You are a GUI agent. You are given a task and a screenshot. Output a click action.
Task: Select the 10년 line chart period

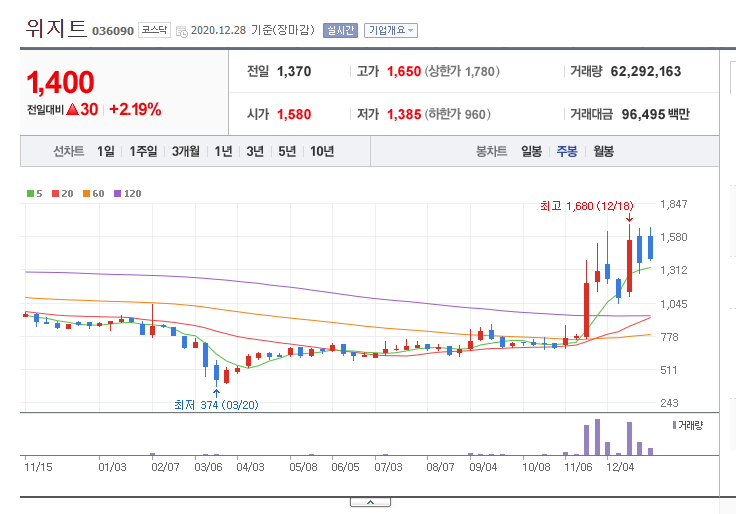tap(322, 151)
